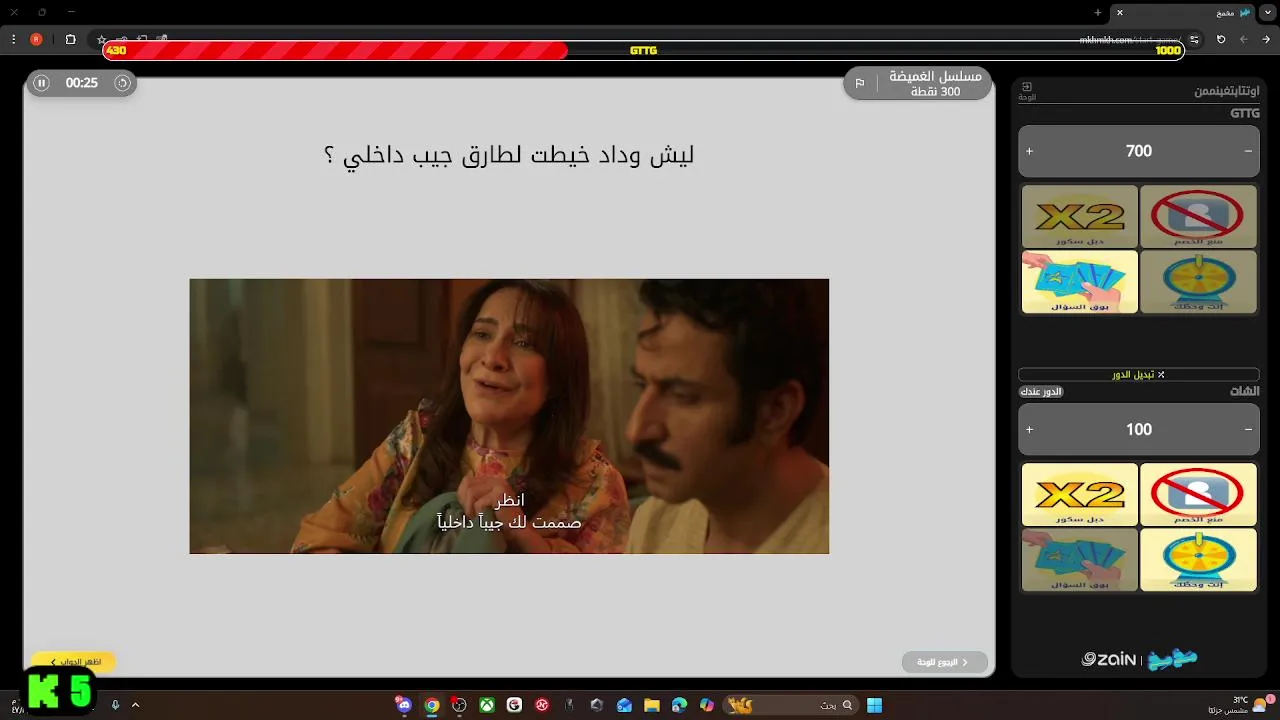Go back in browser history
The height and width of the screenshot is (720, 1280).
pyautogui.click(x=1266, y=39)
